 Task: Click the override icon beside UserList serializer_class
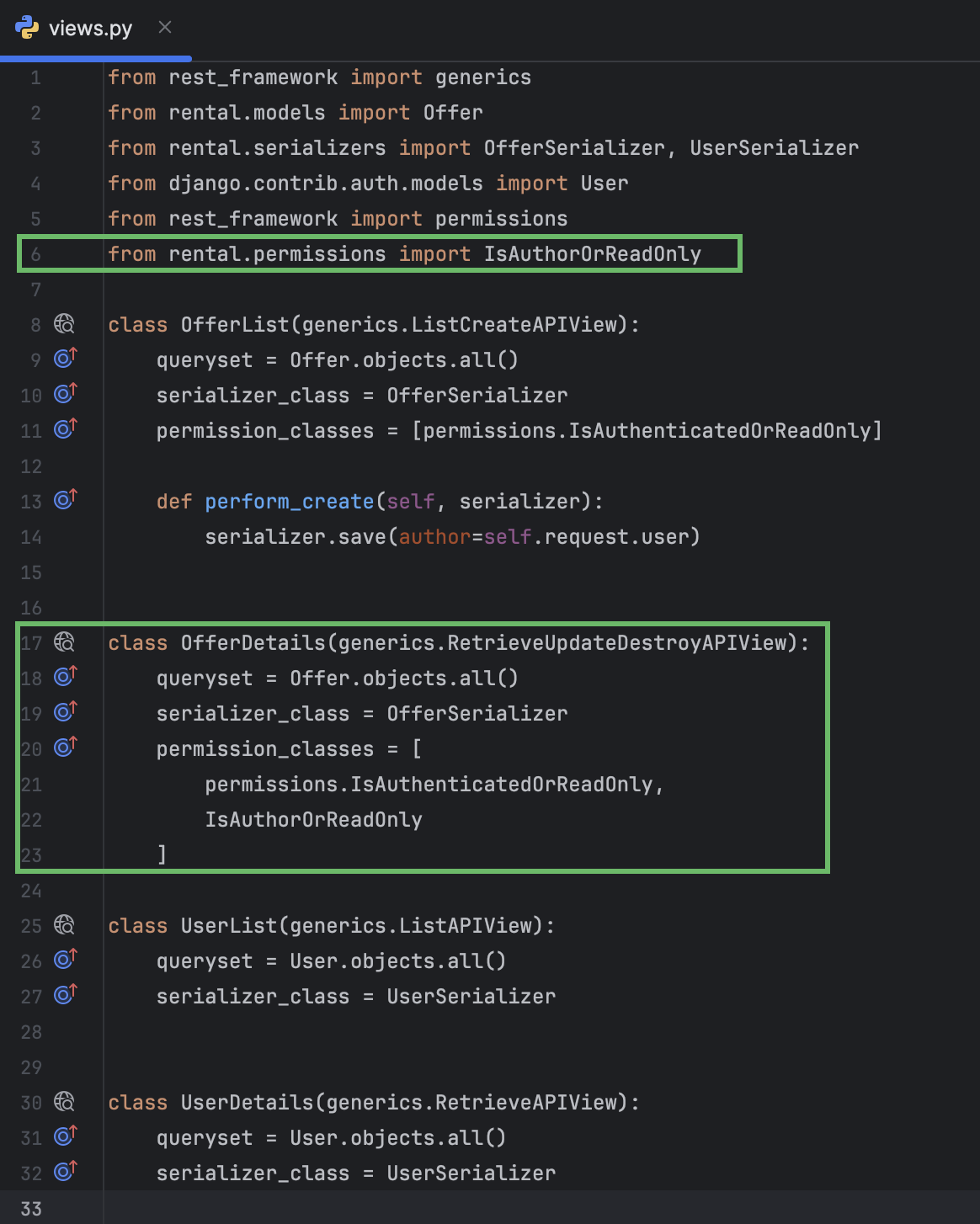[x=64, y=994]
